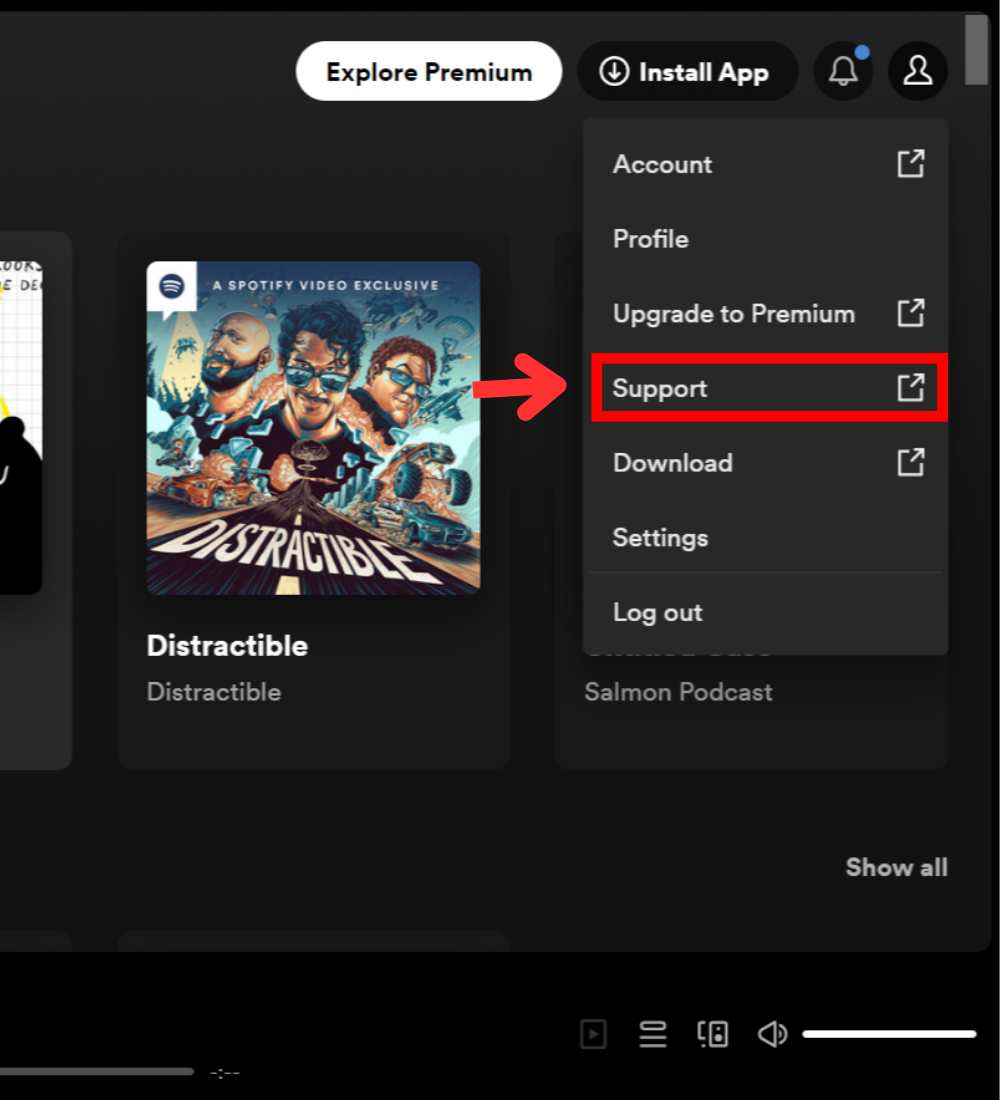Open Settings in the user menu
The width and height of the screenshot is (1000, 1100).
point(660,537)
